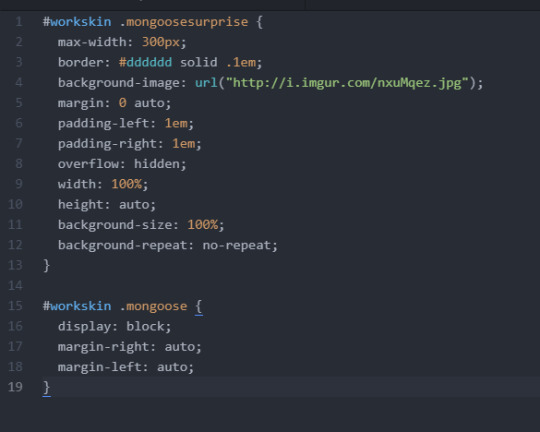This screenshot has width=540, height=432.
Task: Click 'margin' property on line 5
Action: pyautogui.click(x=81, y=103)
